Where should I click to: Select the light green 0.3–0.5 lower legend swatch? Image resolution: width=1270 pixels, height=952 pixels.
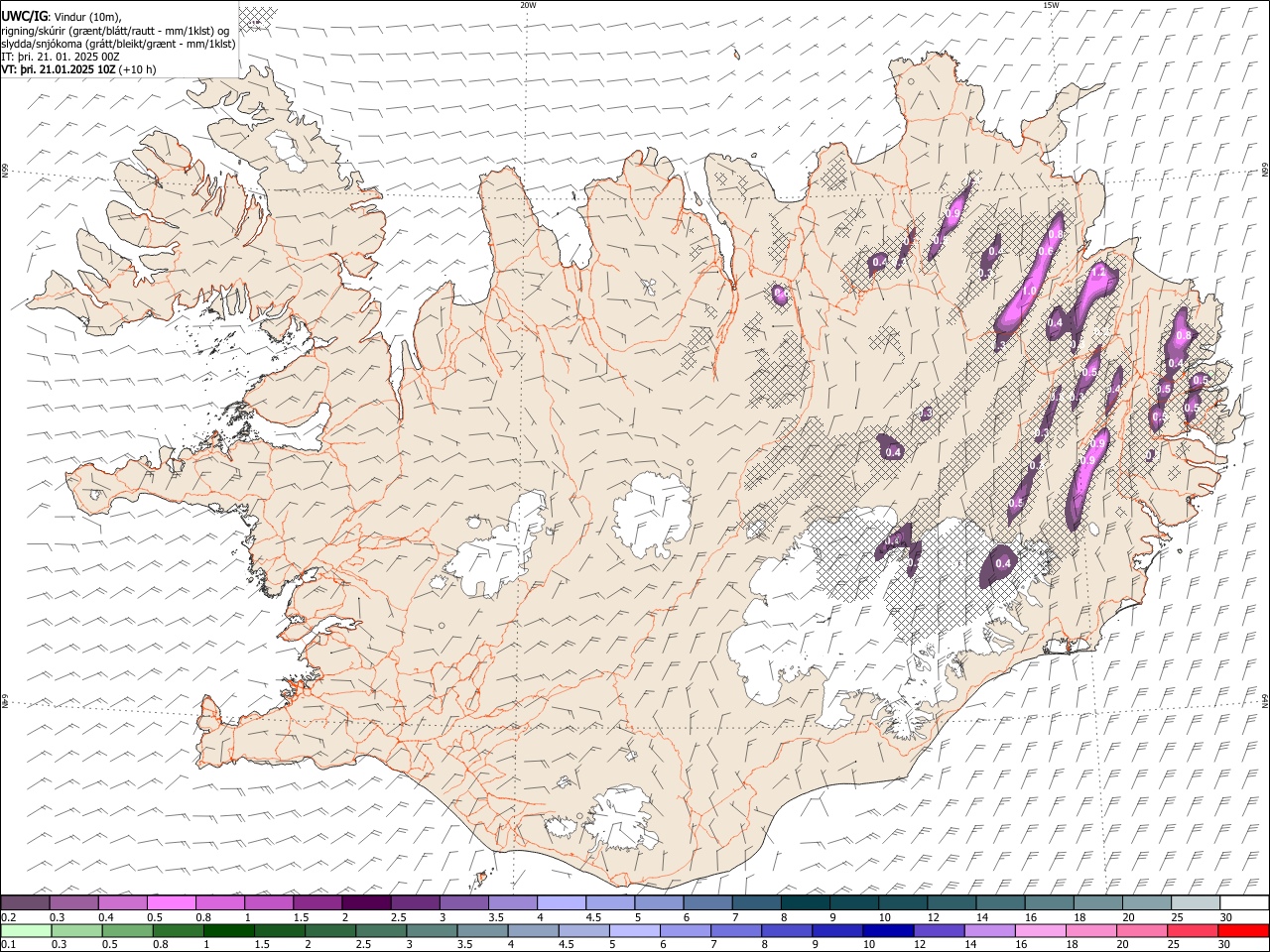pyautogui.click(x=77, y=931)
